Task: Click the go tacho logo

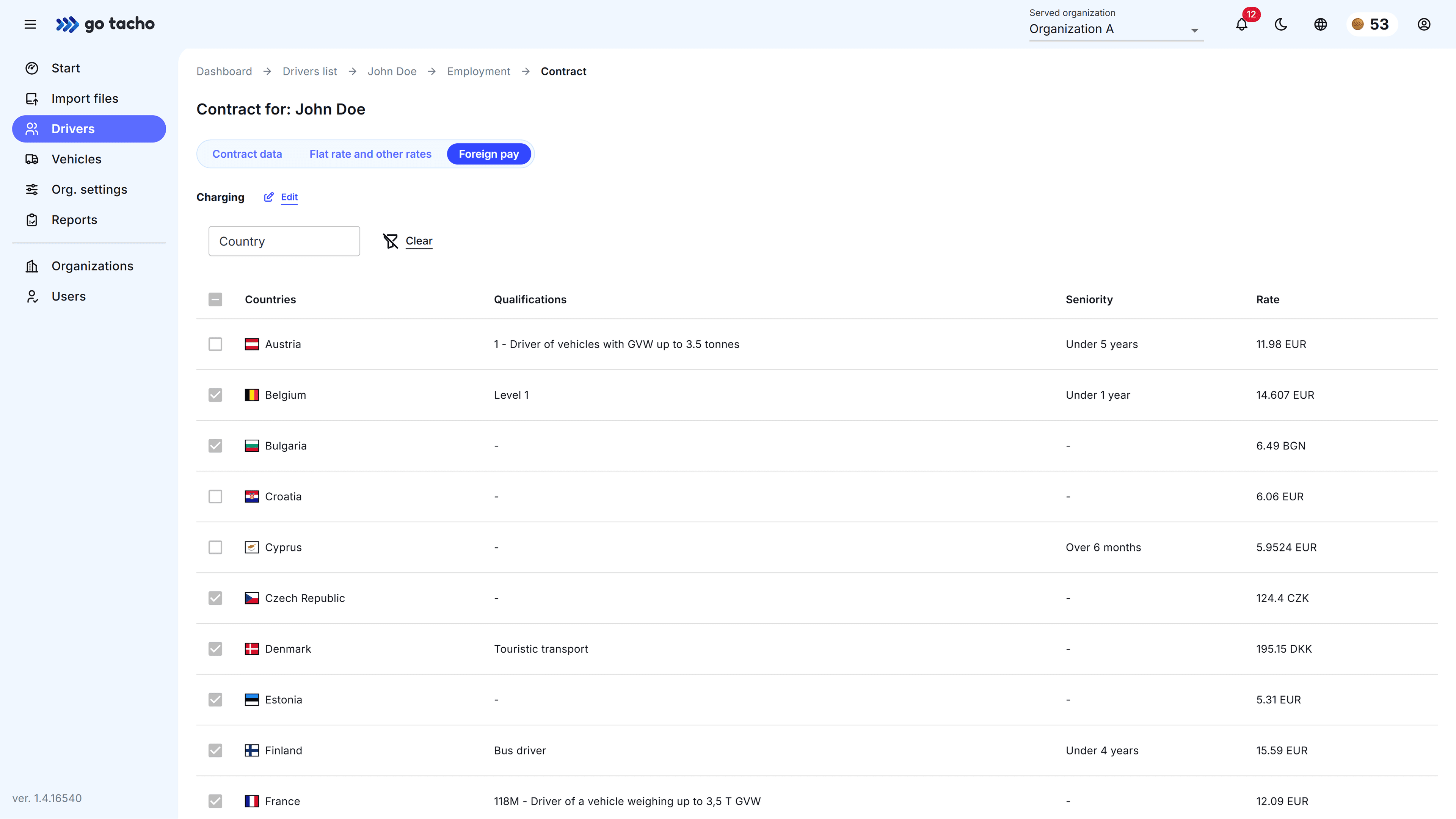Action: (105, 24)
